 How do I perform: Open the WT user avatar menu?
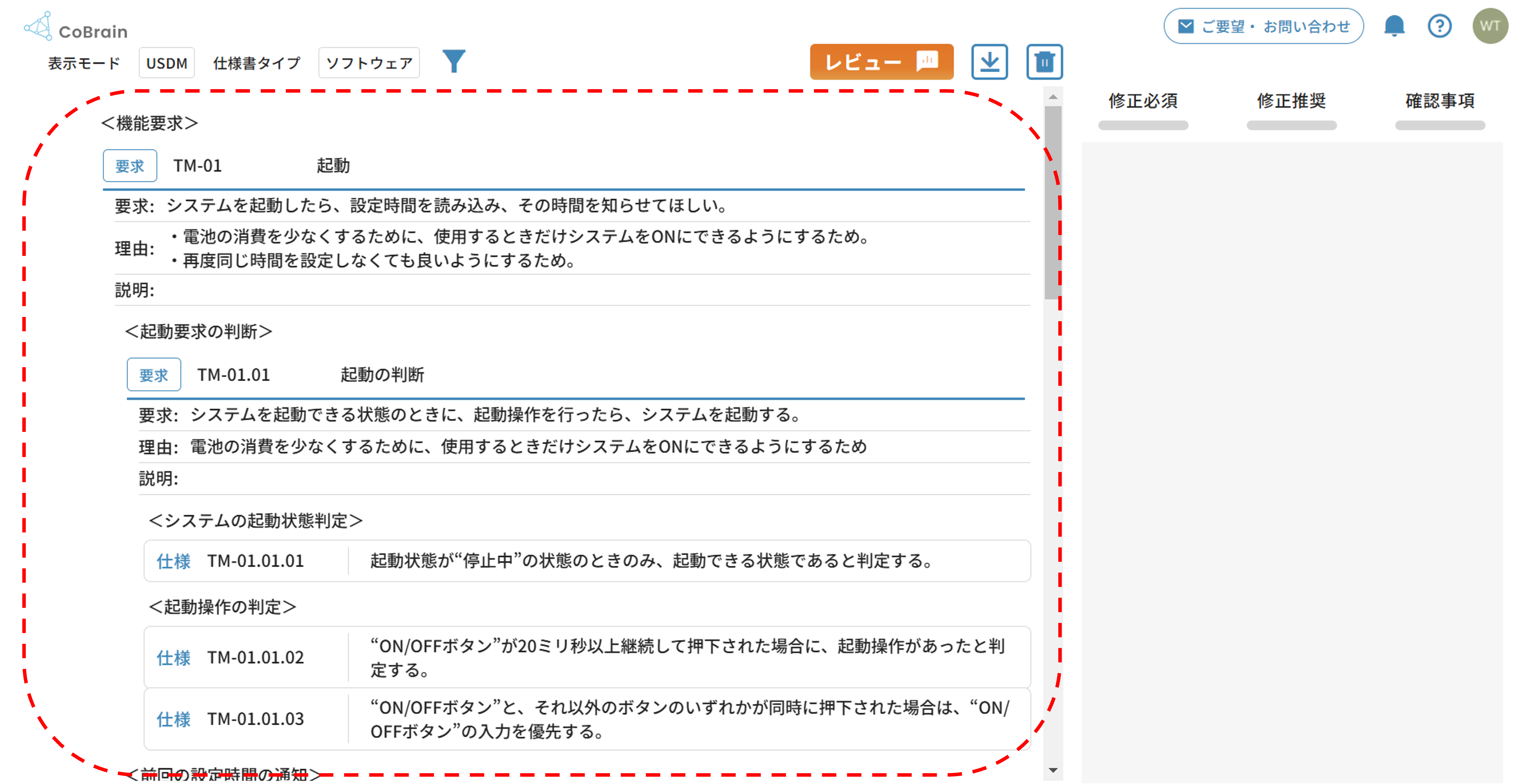[x=1490, y=26]
